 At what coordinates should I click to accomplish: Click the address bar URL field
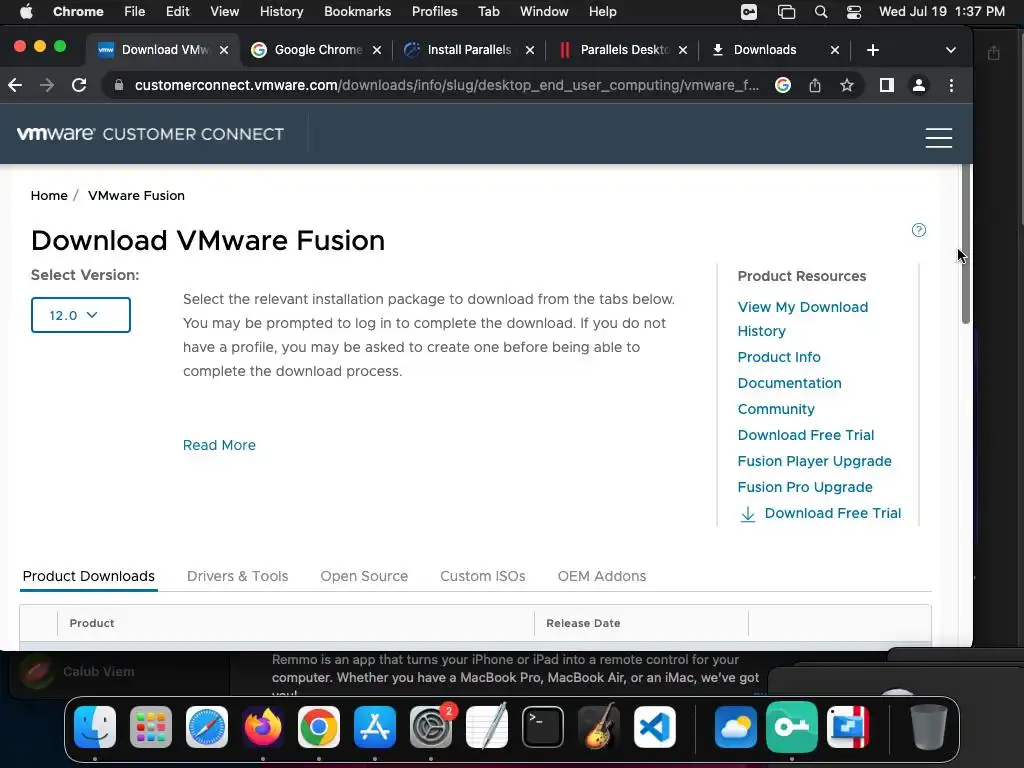pyautogui.click(x=447, y=85)
